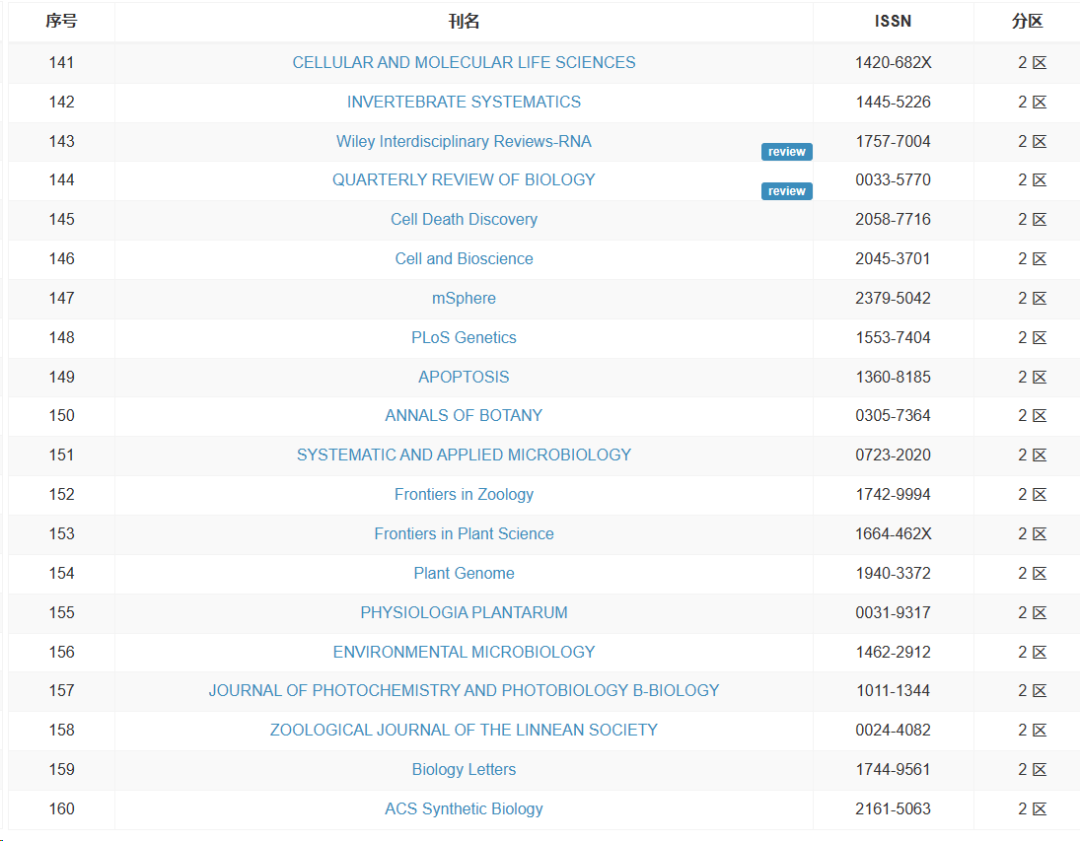
Task: Open CELLULAR AND MOLECULAR LIFE SCIENCES journal link
Action: 464,63
